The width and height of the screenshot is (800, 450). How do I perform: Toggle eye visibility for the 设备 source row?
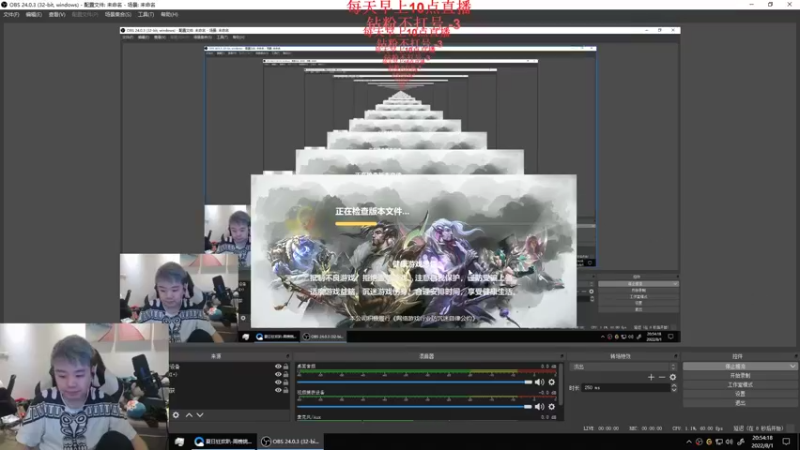(x=278, y=367)
